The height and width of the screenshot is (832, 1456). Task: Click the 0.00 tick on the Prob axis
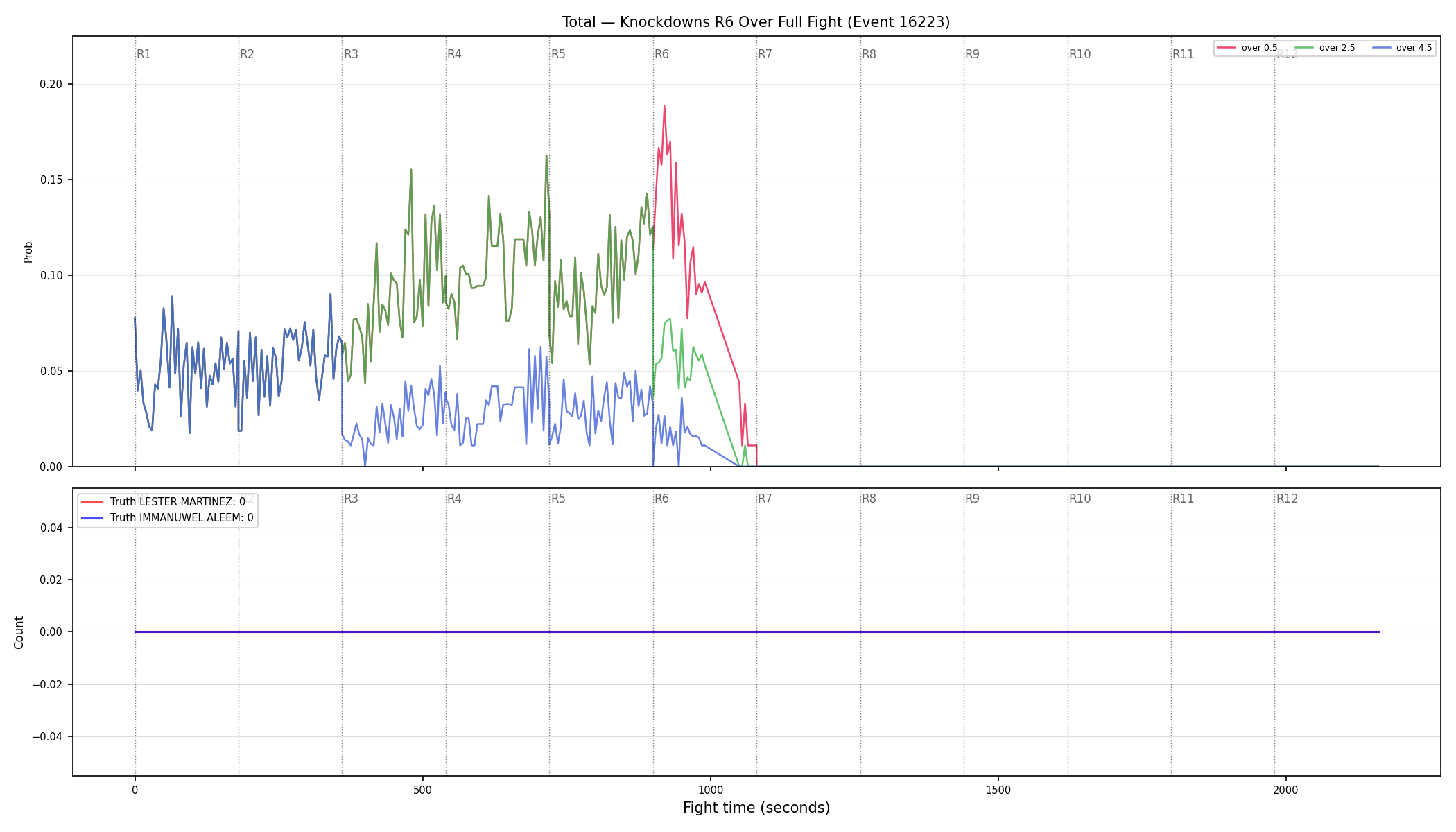click(51, 467)
